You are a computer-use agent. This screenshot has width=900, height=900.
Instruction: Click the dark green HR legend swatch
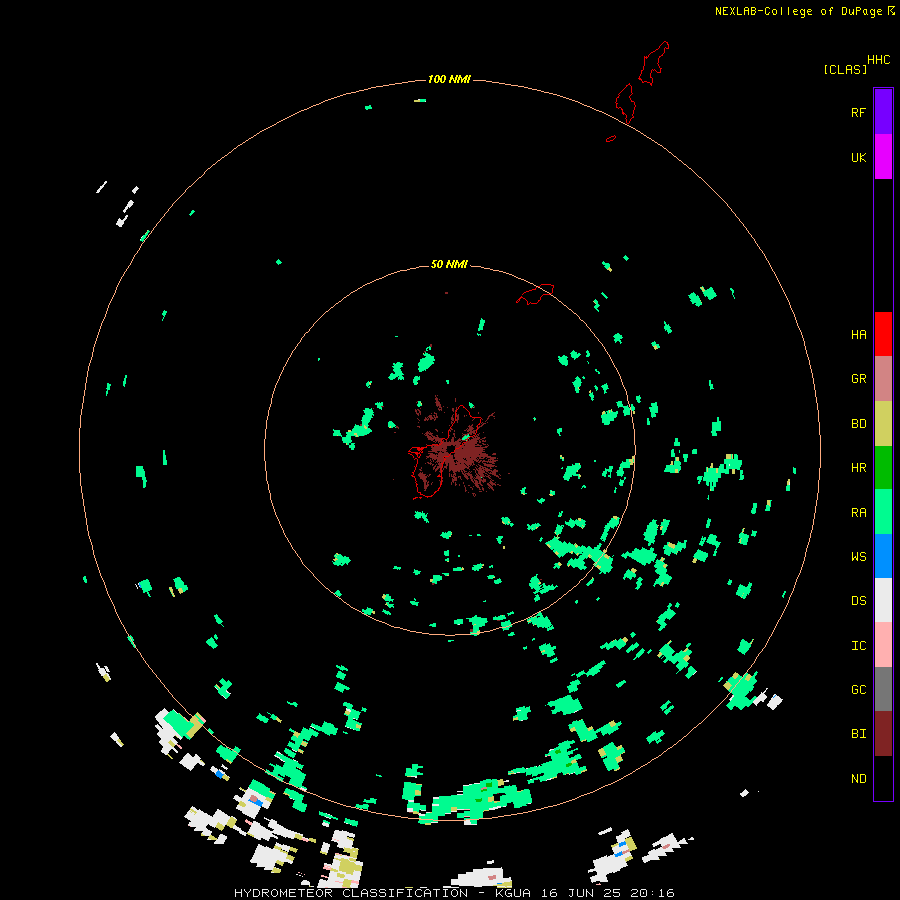click(x=883, y=467)
